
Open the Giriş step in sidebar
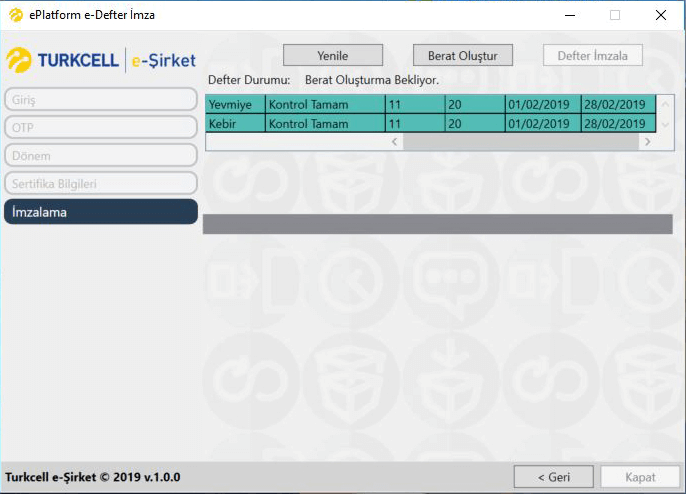[x=101, y=99]
